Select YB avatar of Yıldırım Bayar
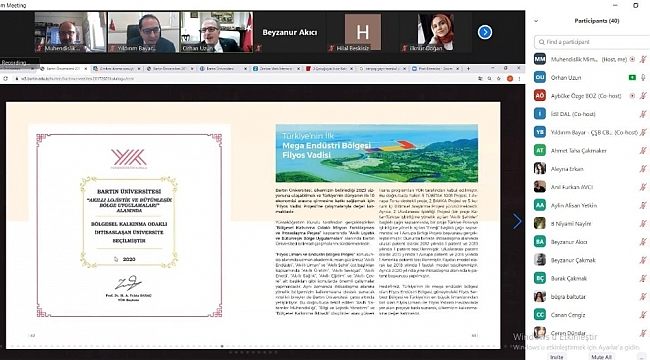 pyautogui.click(x=540, y=132)
